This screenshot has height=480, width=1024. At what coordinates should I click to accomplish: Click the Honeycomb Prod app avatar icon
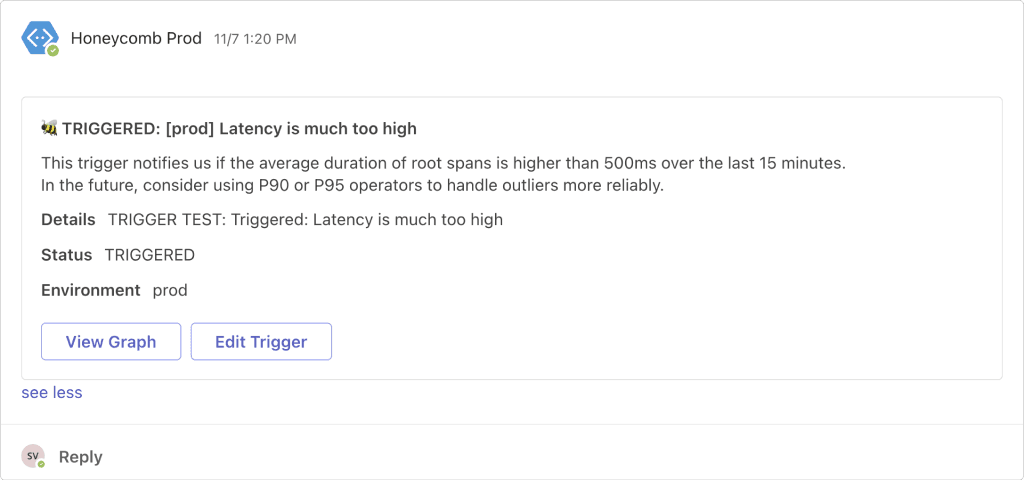click(x=39, y=37)
